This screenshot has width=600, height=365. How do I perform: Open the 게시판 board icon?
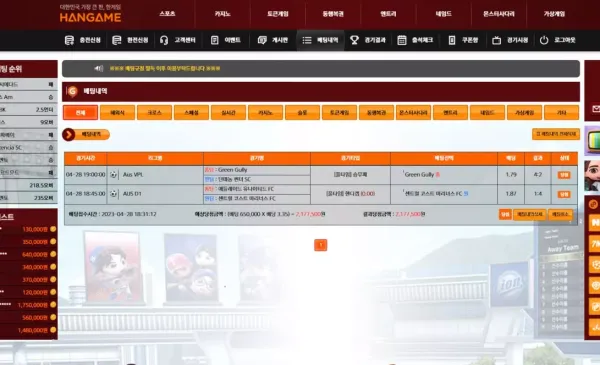262,40
